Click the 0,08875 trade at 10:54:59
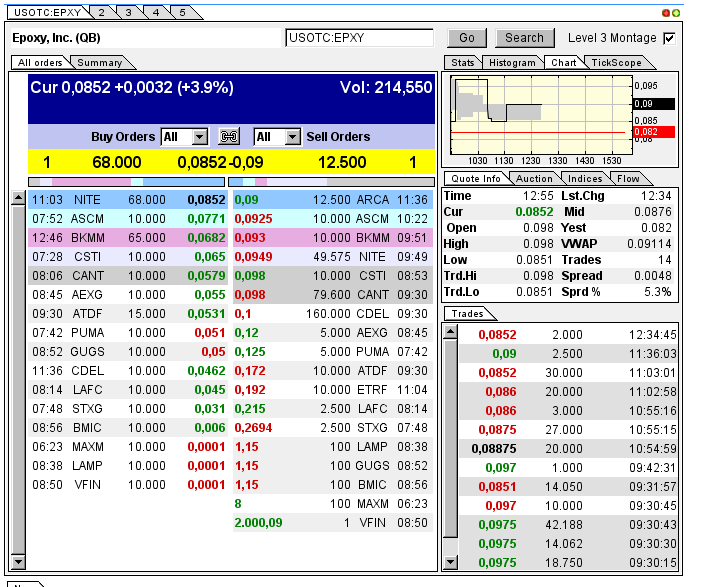Image resolution: width=717 pixels, height=587 pixels. (568, 449)
